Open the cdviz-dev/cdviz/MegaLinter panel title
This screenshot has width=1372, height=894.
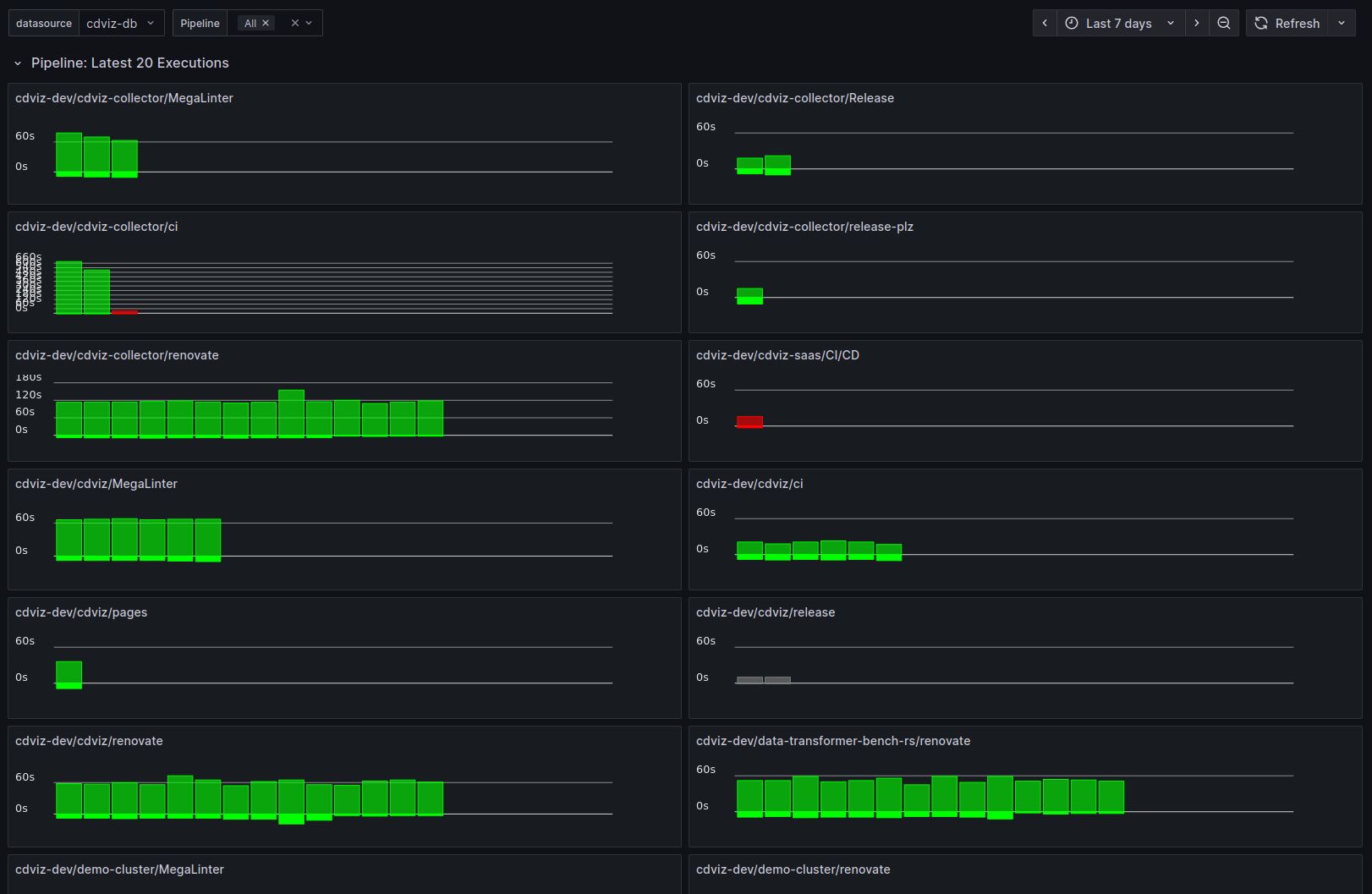(x=96, y=484)
